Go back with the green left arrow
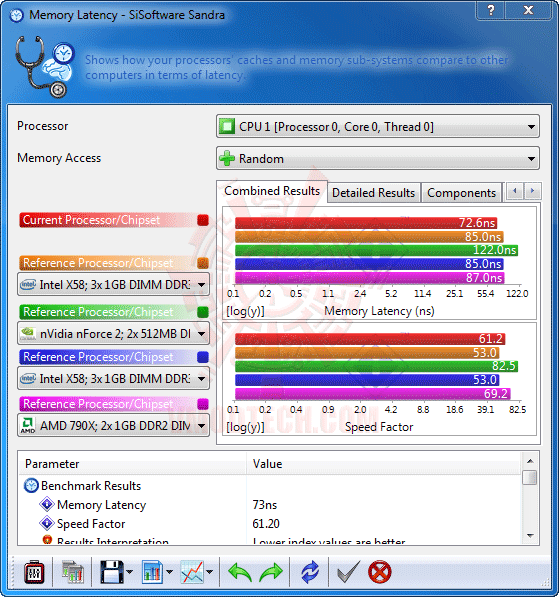Image resolution: width=559 pixels, height=597 pixels. [x=240, y=572]
